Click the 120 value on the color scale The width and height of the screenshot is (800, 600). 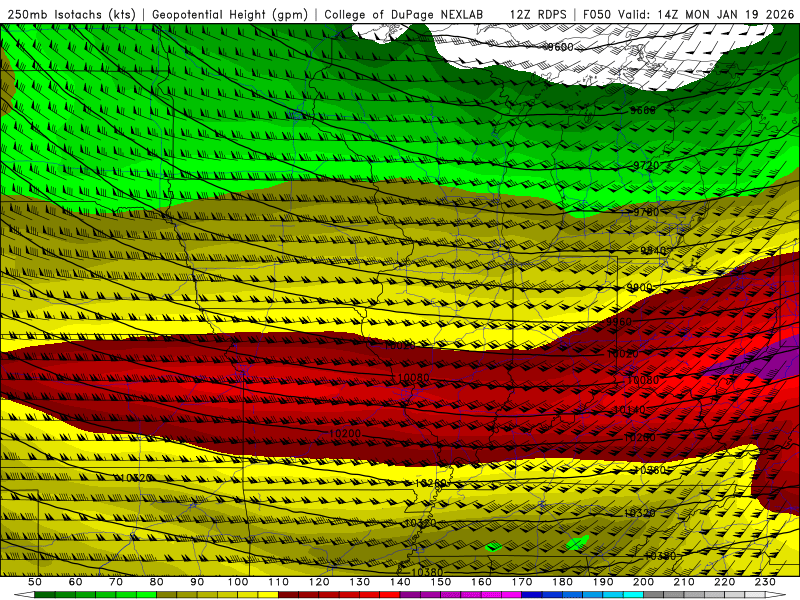[319, 582]
